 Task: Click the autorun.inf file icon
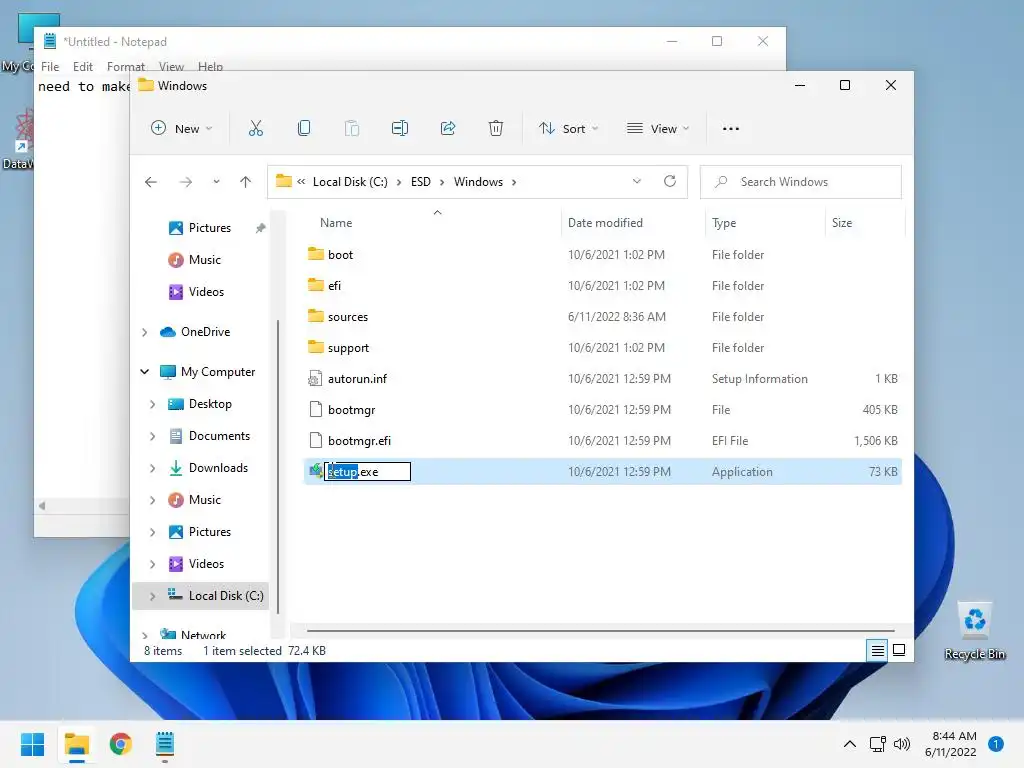point(315,379)
